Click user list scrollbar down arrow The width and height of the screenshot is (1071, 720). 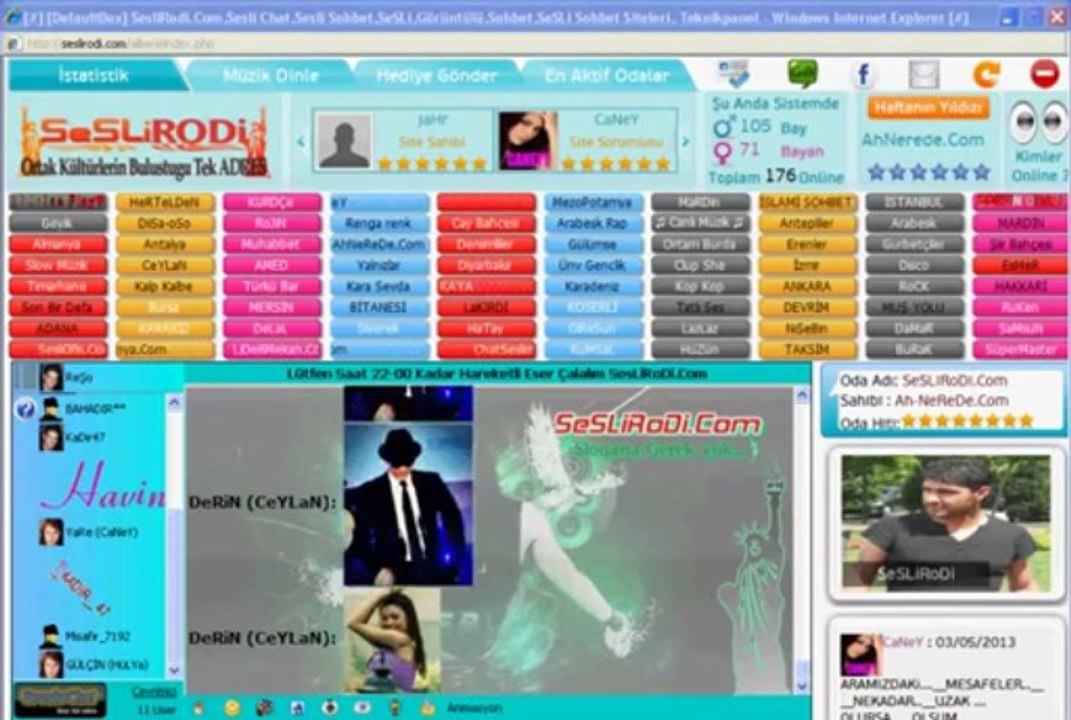(174, 670)
